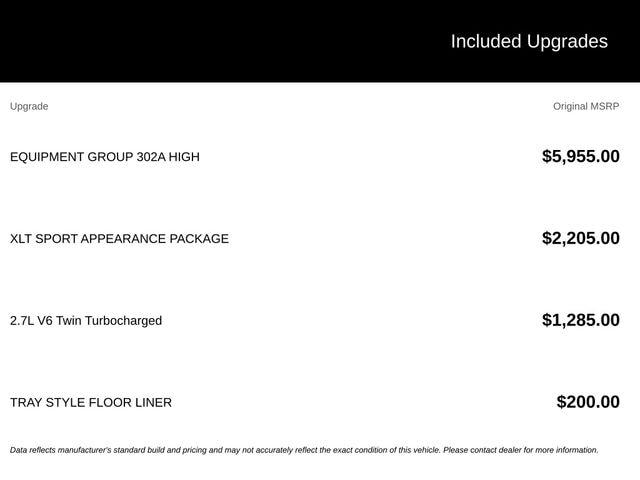Click 'Please contact dealer for more information'
This screenshot has height=480, width=640.
point(521,450)
